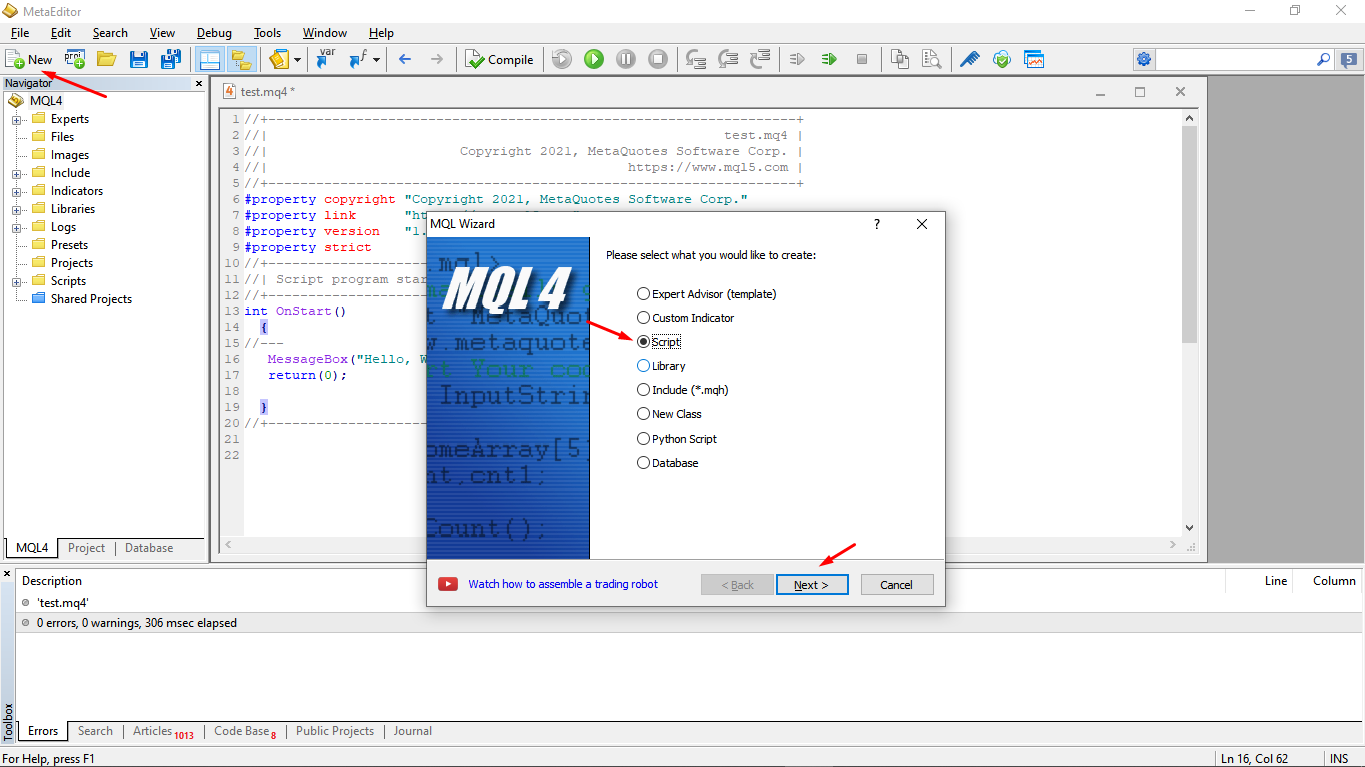1365x767 pixels.
Task: Expand the Indicators folder tree node
Action: coord(17,191)
